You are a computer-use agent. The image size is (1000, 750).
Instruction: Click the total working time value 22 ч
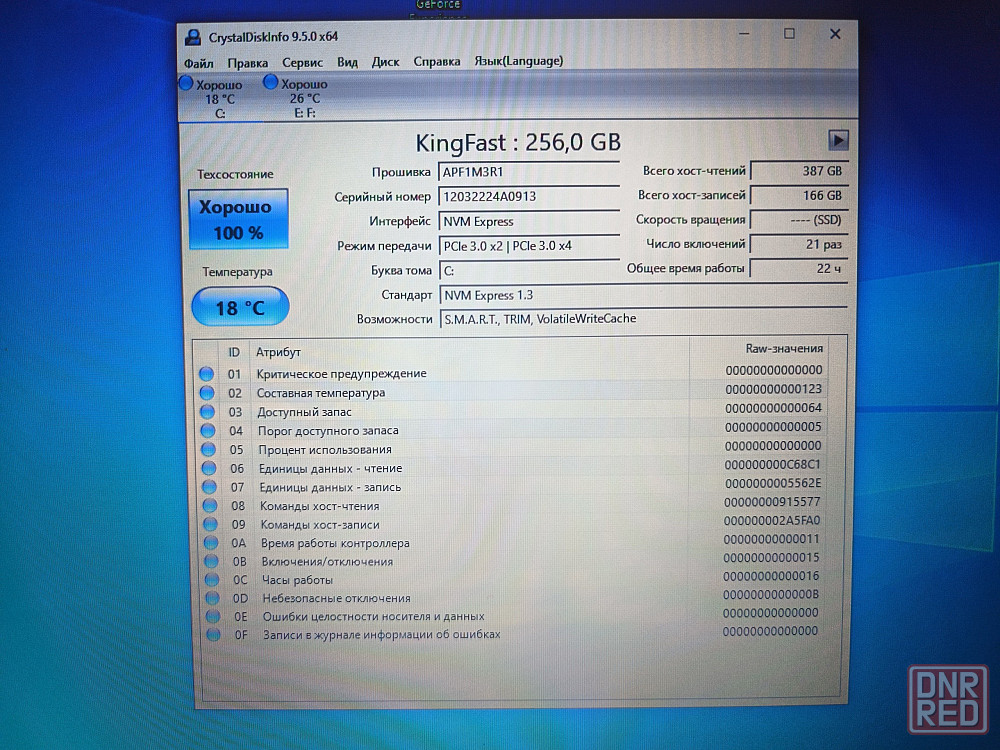coord(800,268)
